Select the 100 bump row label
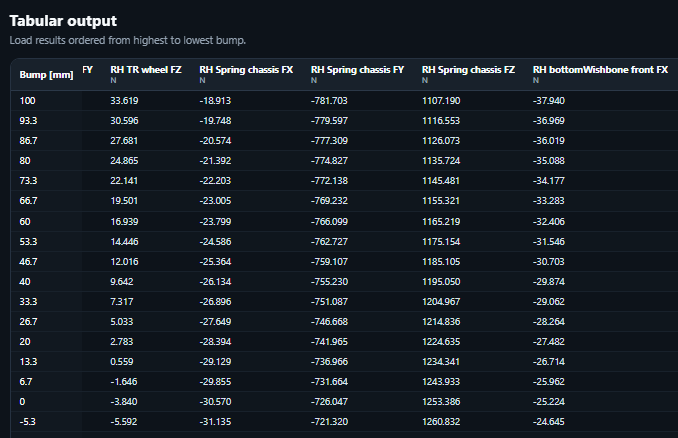Image resolution: width=678 pixels, height=438 pixels. pos(27,101)
